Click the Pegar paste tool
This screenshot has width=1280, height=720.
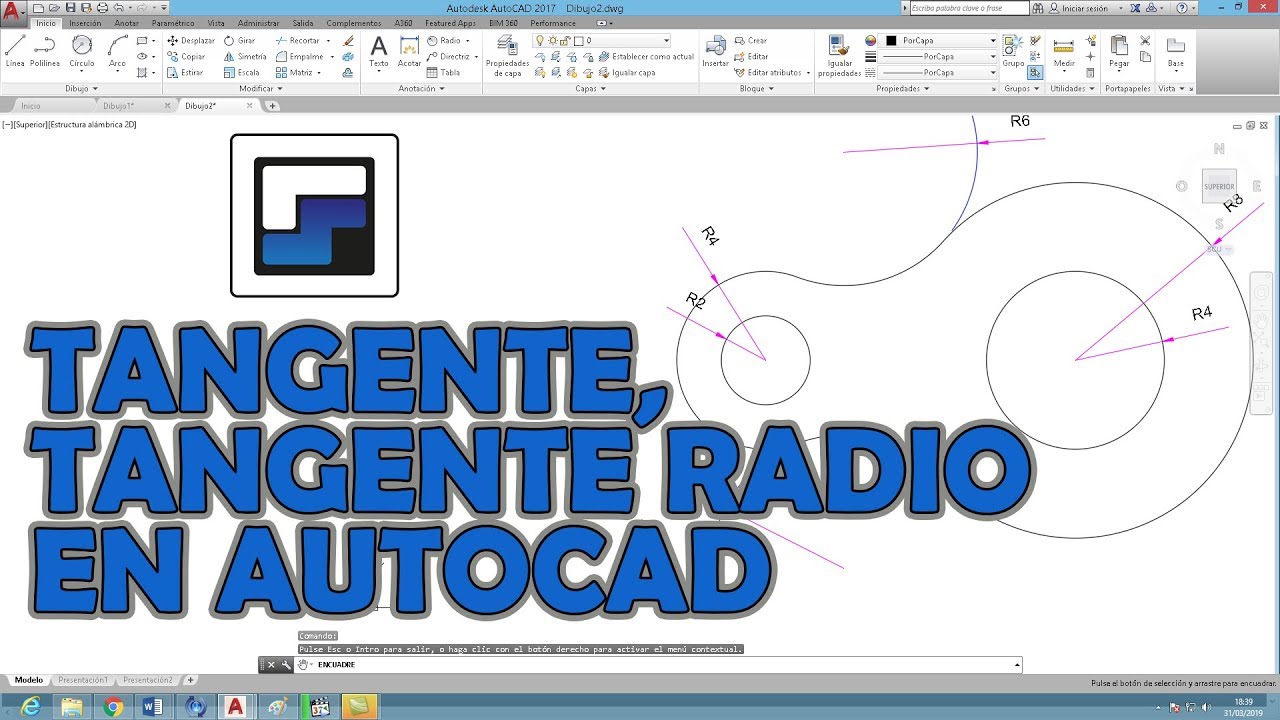[x=1119, y=52]
